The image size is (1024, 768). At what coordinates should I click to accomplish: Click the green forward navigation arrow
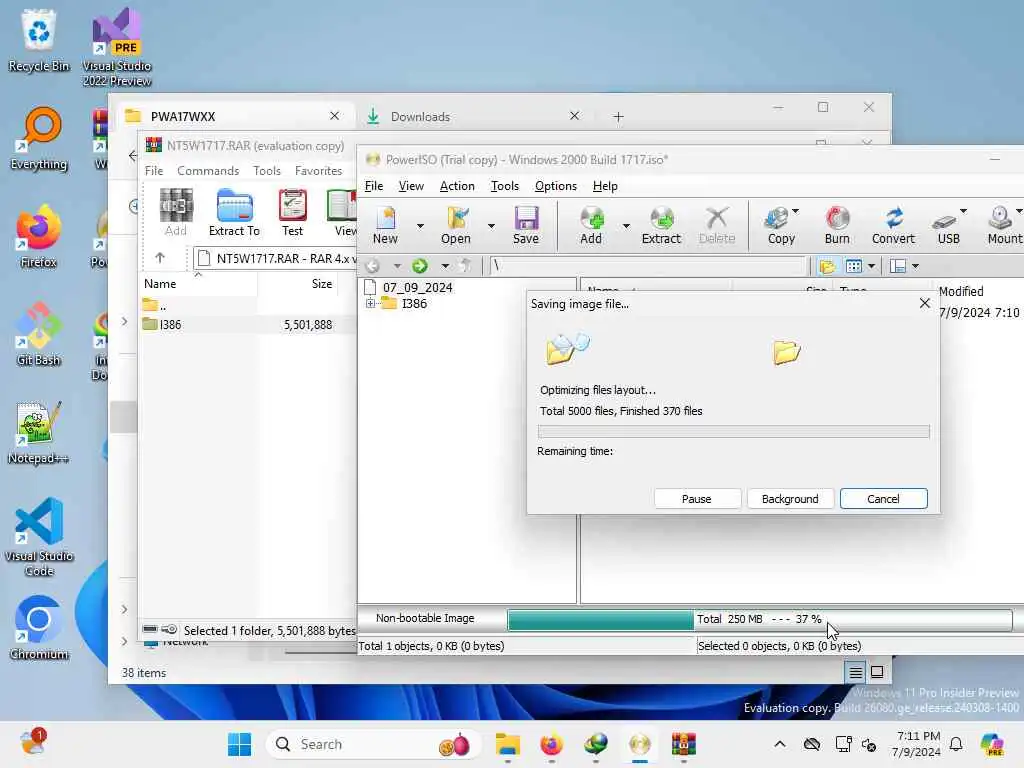(420, 266)
